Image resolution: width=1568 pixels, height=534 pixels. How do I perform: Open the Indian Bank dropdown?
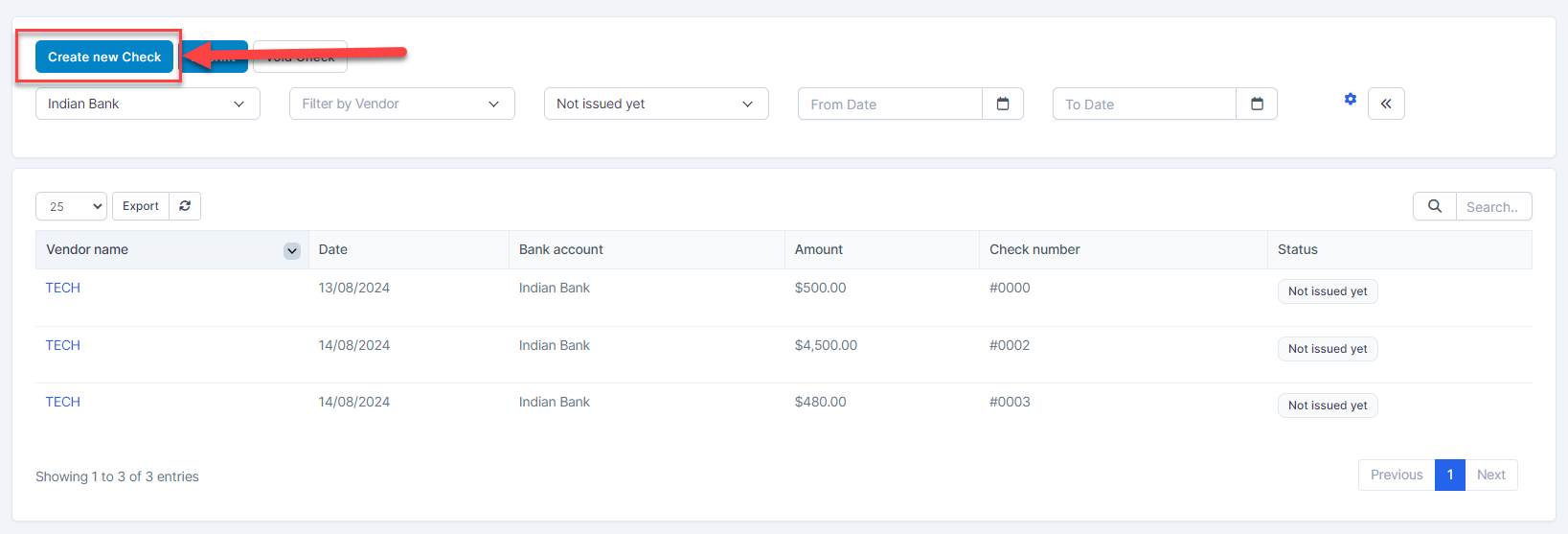pos(148,104)
